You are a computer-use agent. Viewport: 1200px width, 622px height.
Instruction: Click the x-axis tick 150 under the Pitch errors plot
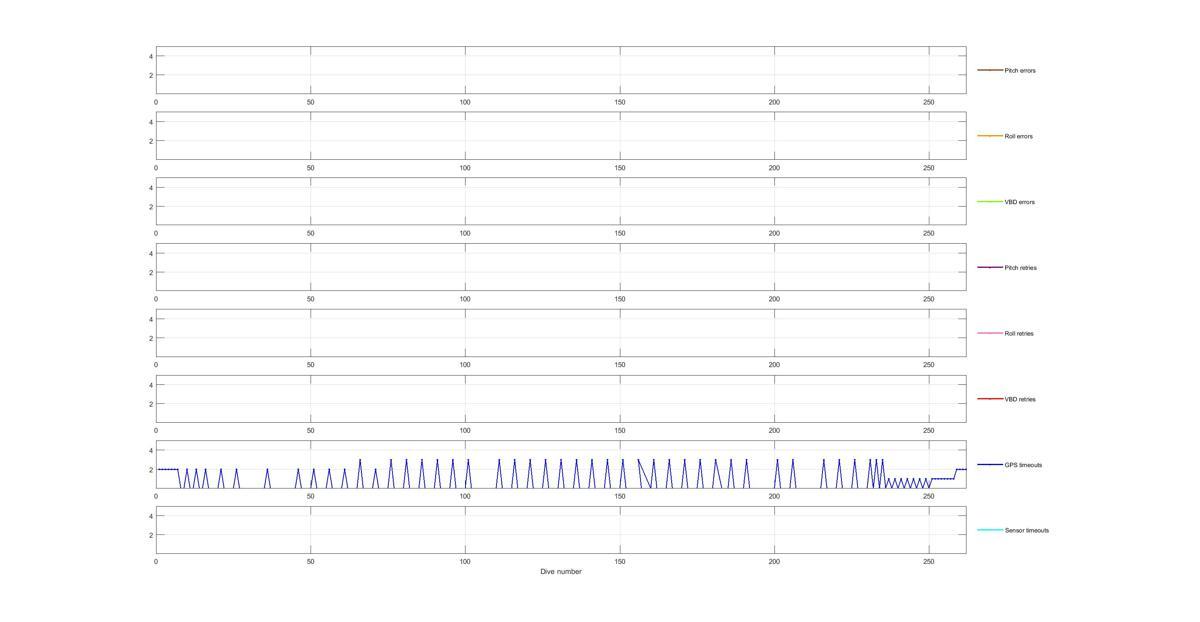click(620, 102)
